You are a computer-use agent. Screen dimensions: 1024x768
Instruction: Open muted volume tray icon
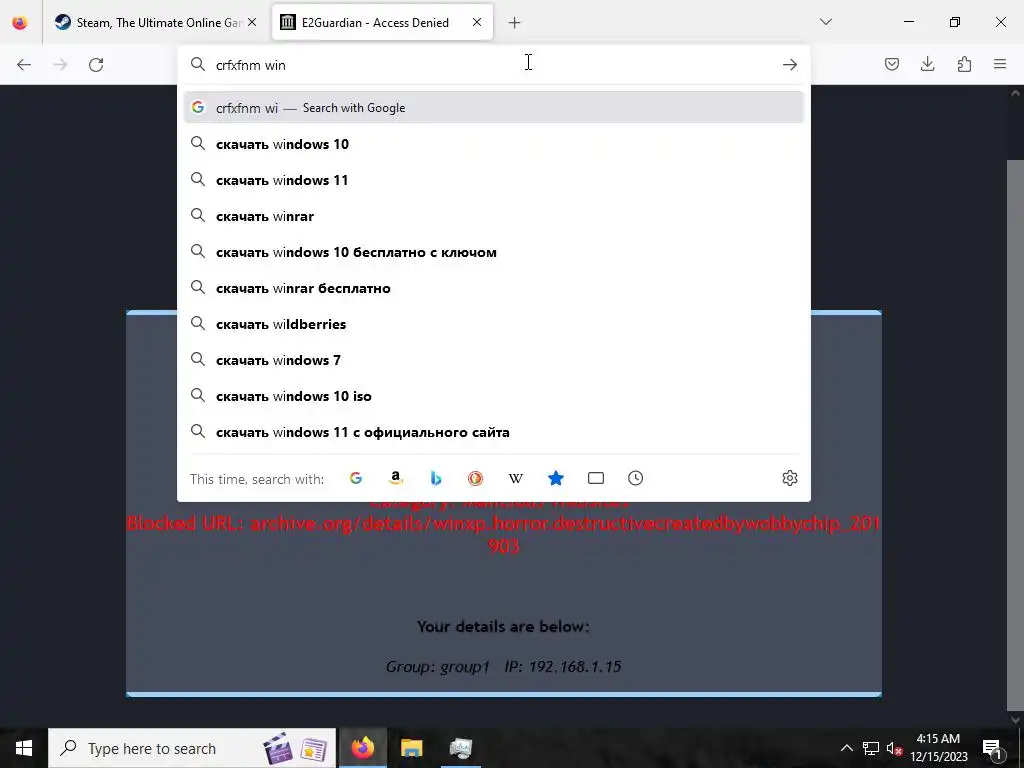[894, 748]
